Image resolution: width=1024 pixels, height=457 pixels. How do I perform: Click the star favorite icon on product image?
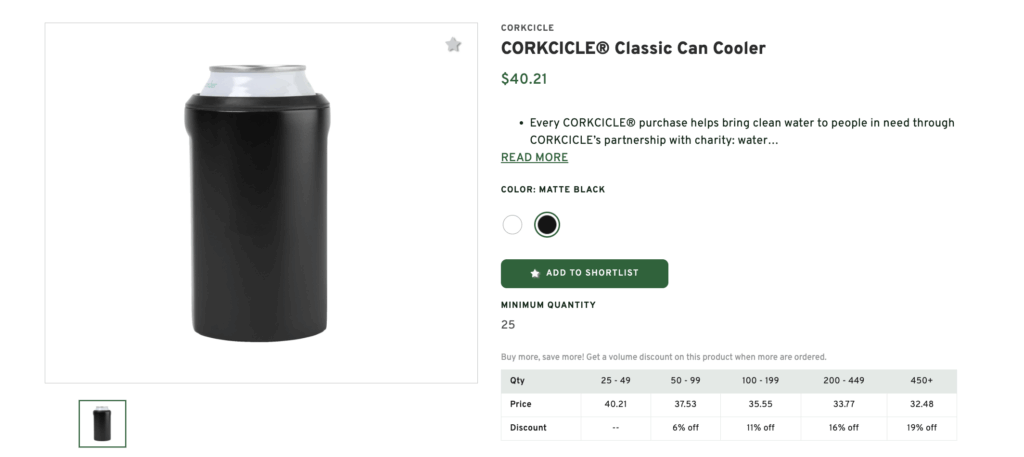[x=453, y=45]
